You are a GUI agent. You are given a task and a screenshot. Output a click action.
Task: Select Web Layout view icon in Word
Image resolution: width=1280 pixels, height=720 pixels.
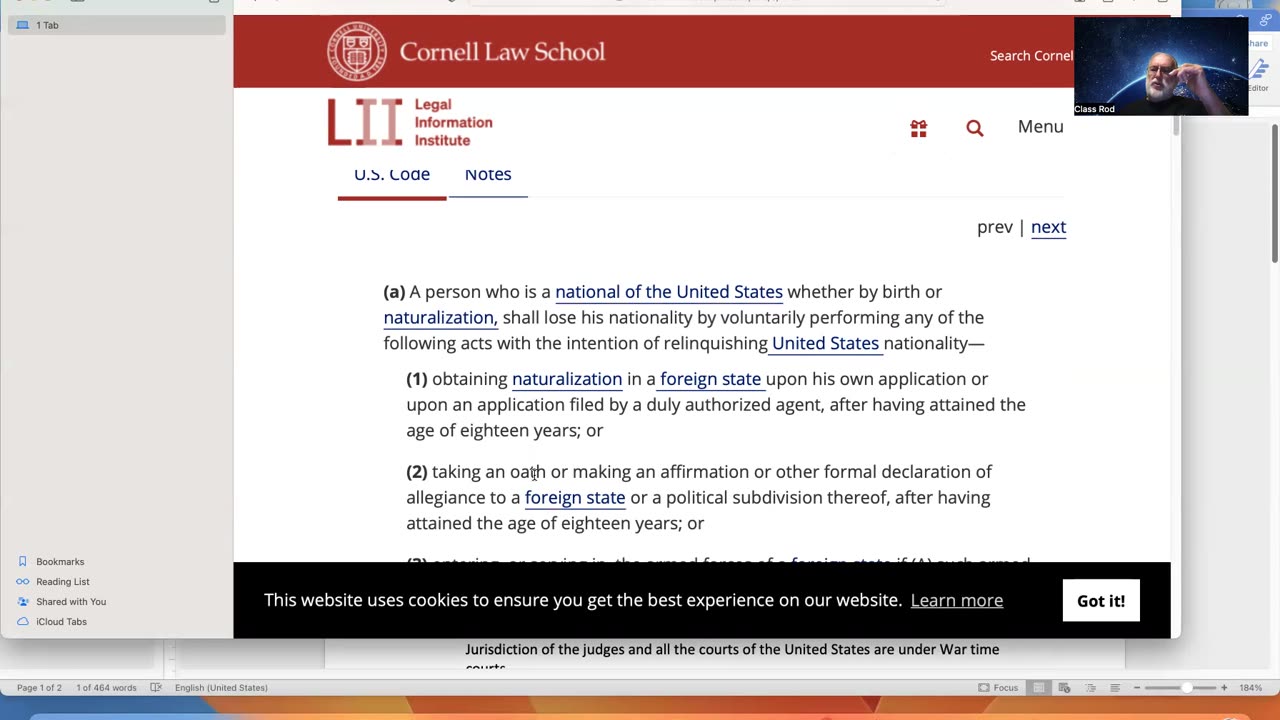click(x=1065, y=688)
